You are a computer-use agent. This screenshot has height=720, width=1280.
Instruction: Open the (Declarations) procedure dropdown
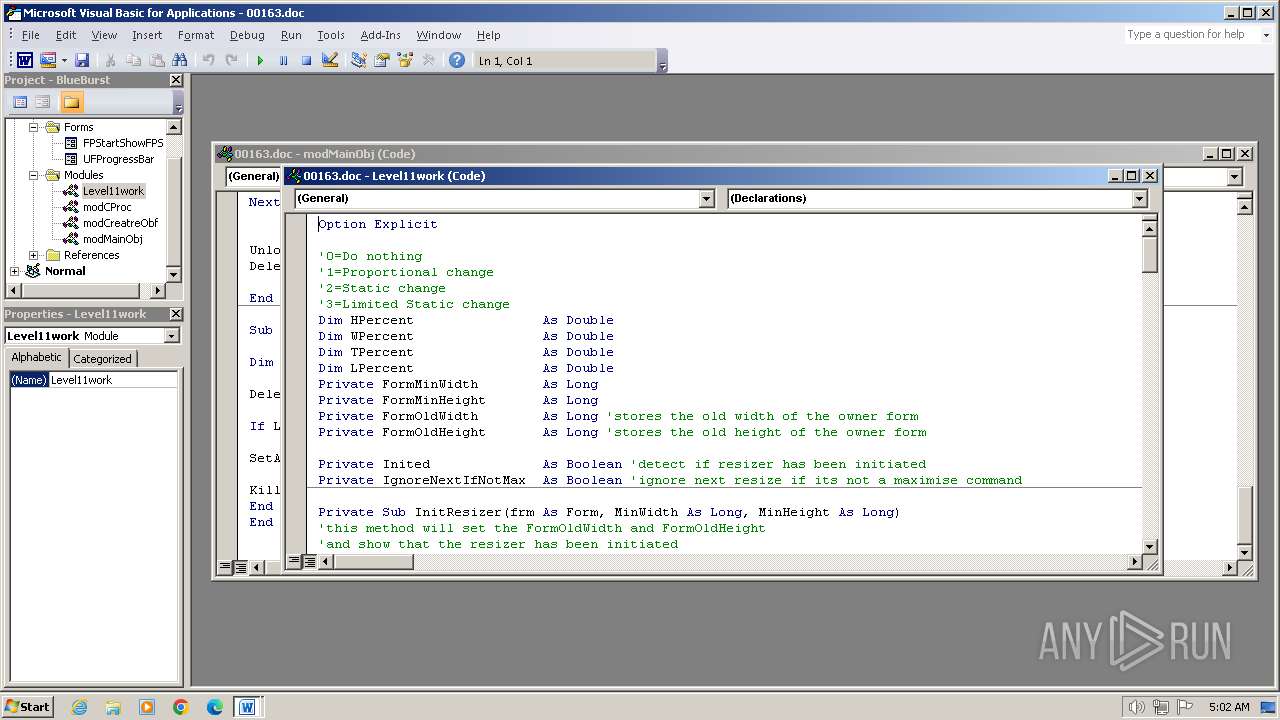(x=1139, y=198)
